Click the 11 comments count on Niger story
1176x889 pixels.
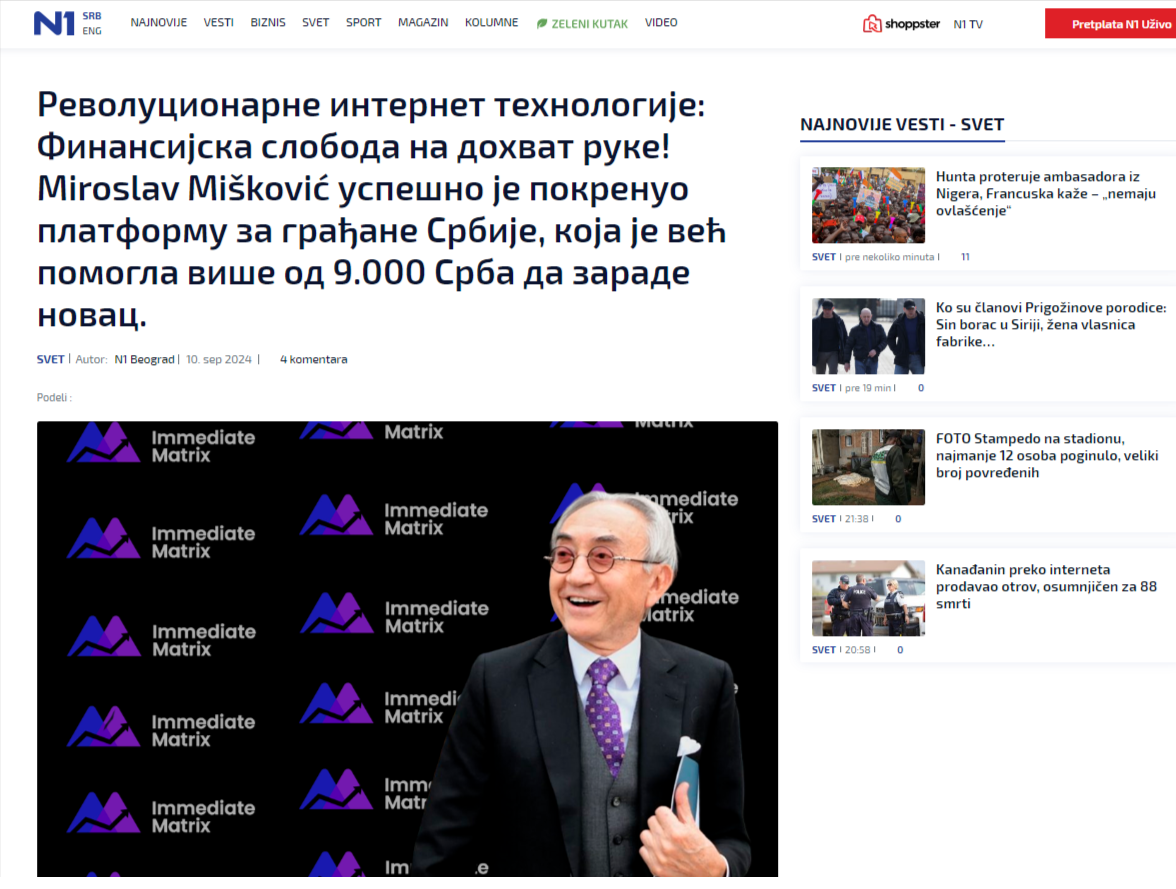point(965,257)
